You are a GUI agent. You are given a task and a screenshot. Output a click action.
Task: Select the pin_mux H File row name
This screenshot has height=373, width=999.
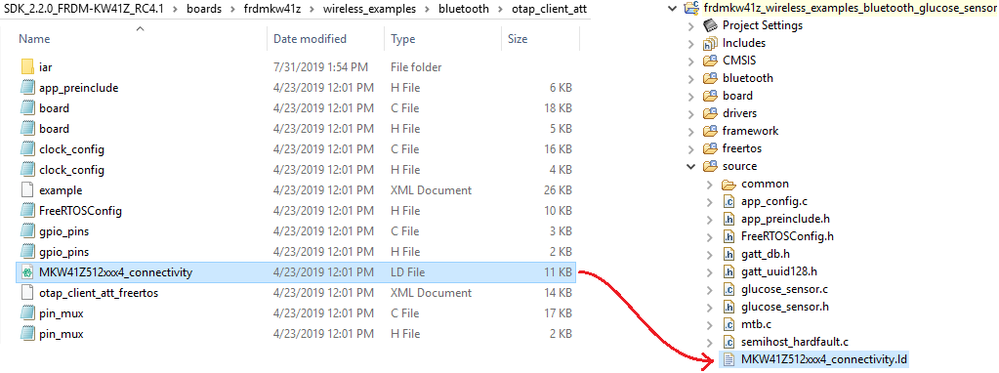[61, 333]
